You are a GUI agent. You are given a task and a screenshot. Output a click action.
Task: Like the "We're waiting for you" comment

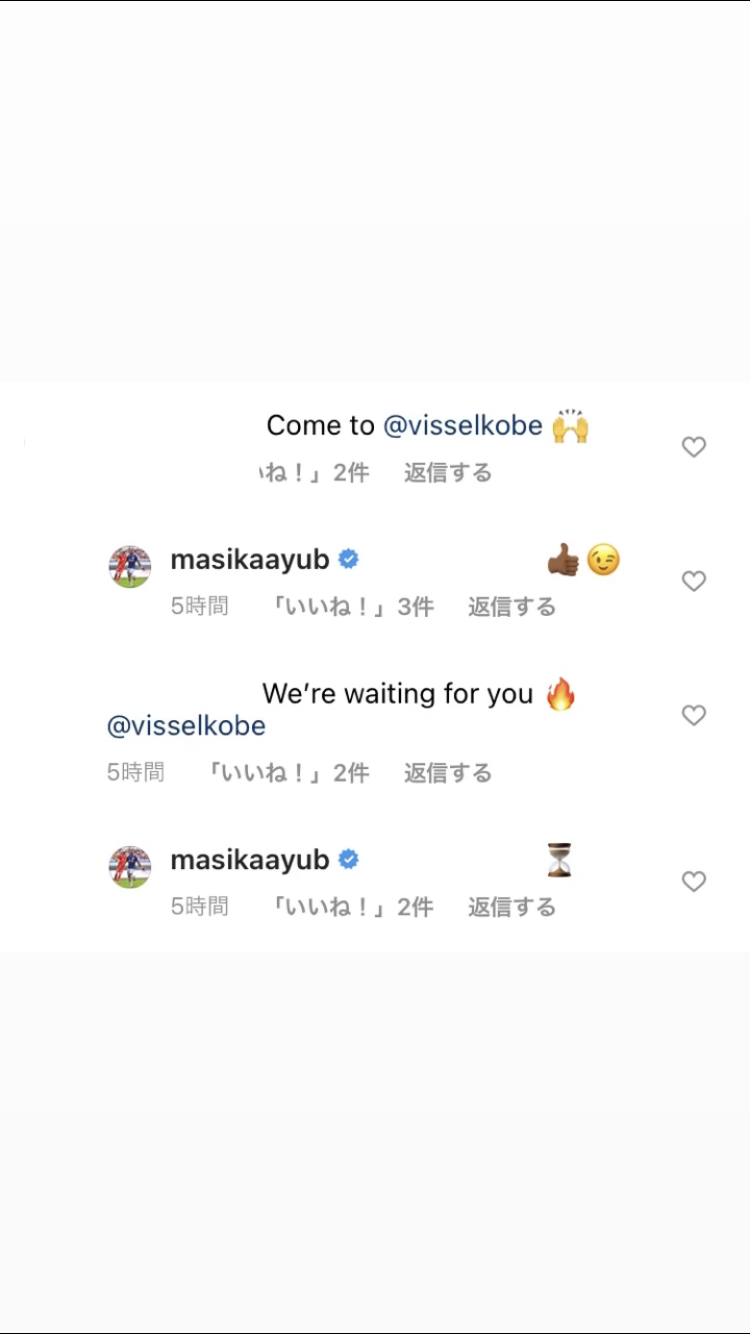coord(694,715)
